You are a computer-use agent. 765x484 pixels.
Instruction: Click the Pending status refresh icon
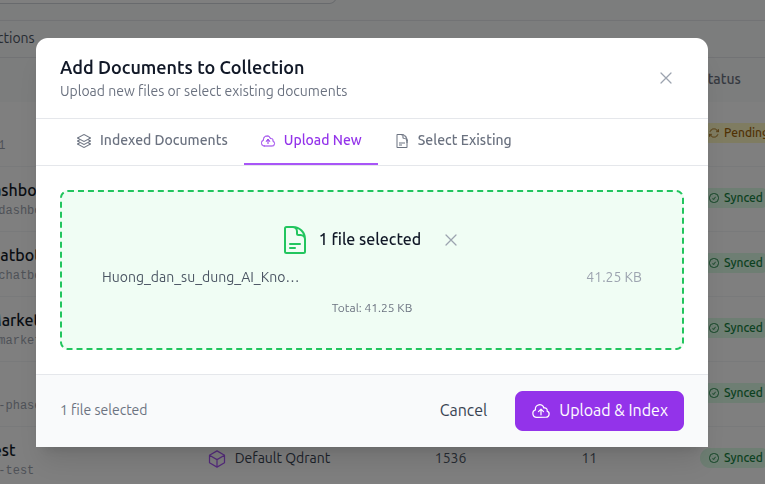pyautogui.click(x=714, y=133)
